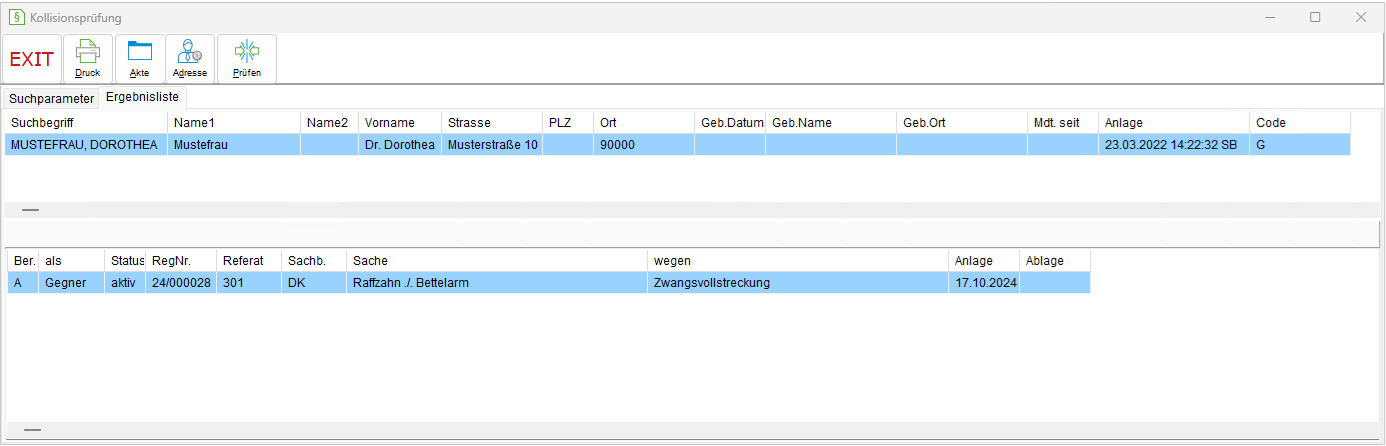Click the Geb.Ort column header
Screen dimensions: 1386x446
click(962, 123)
